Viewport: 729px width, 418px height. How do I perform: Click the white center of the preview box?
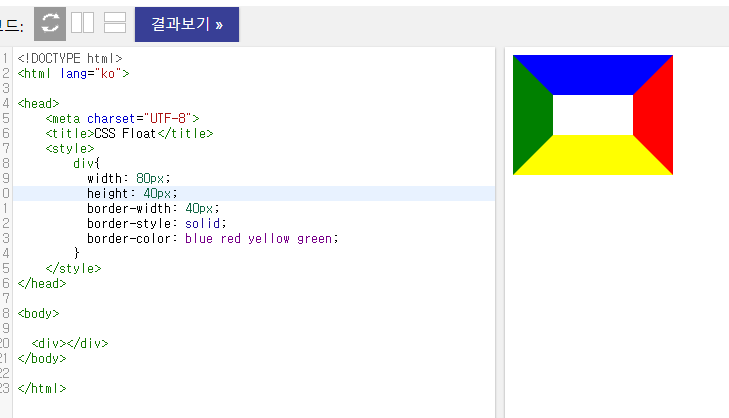coord(593,115)
